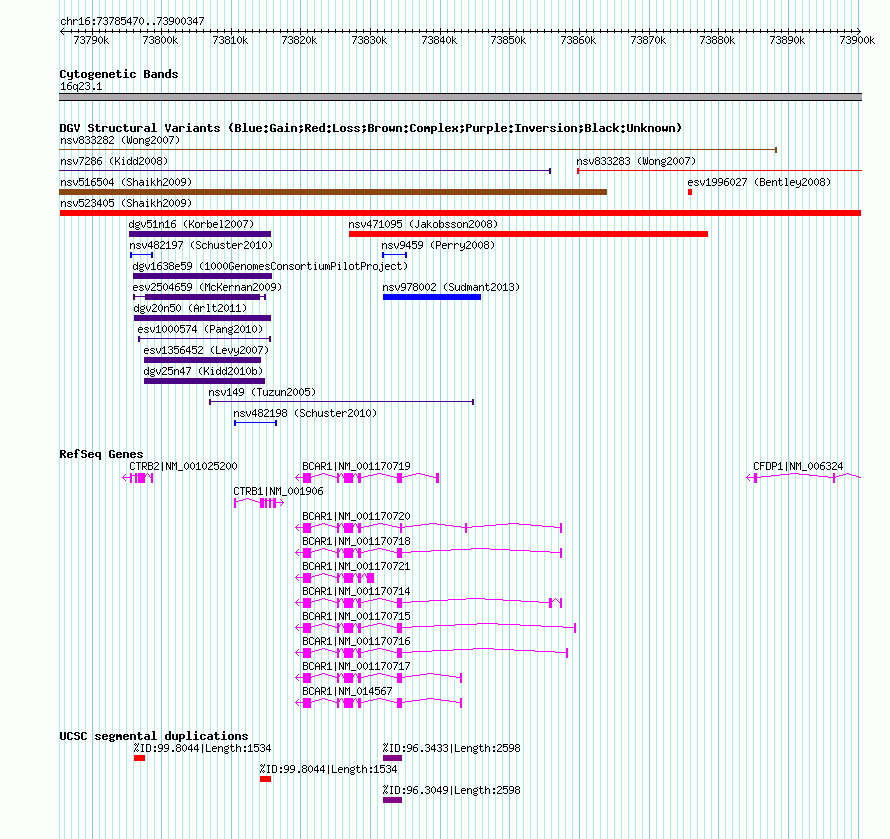The width and height of the screenshot is (890, 839).
Task: Click the chr16:73785470..73900347 coordinate label
Action: [132, 21]
